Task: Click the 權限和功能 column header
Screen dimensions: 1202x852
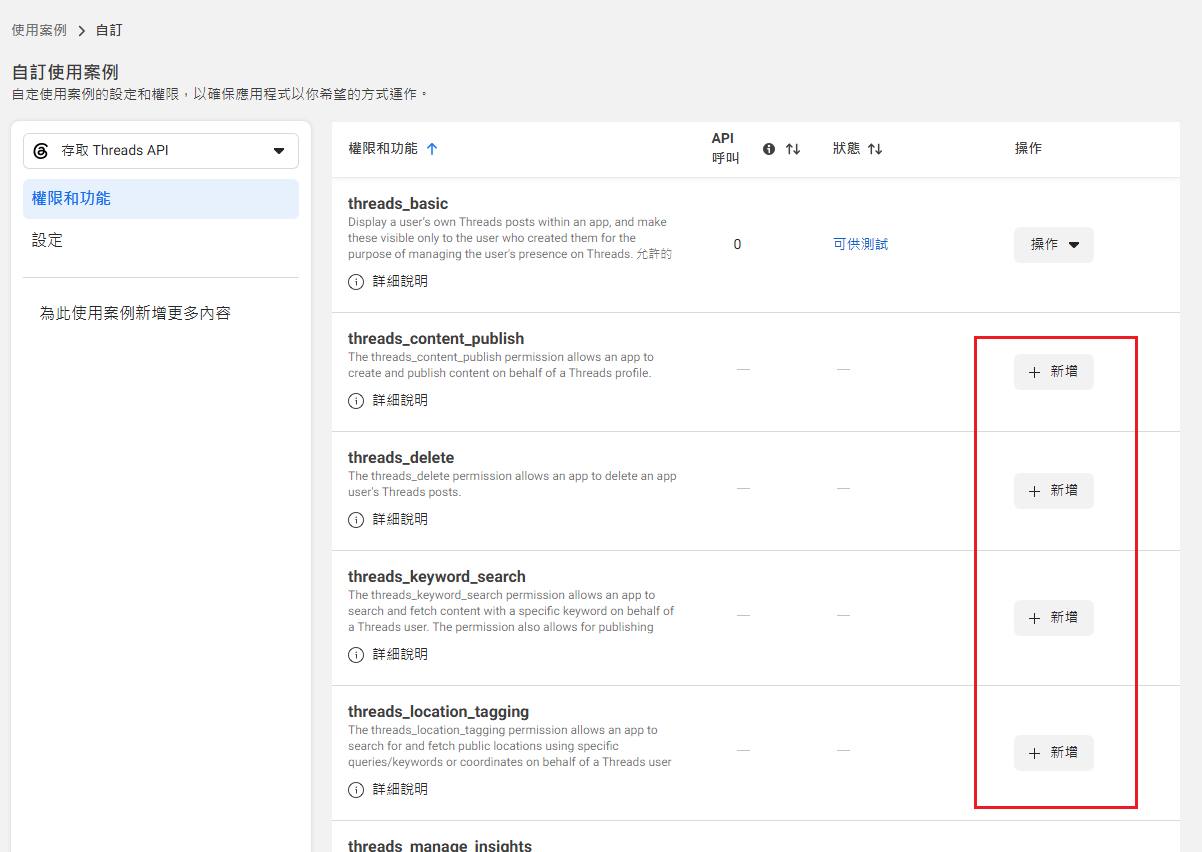Action: pos(383,148)
